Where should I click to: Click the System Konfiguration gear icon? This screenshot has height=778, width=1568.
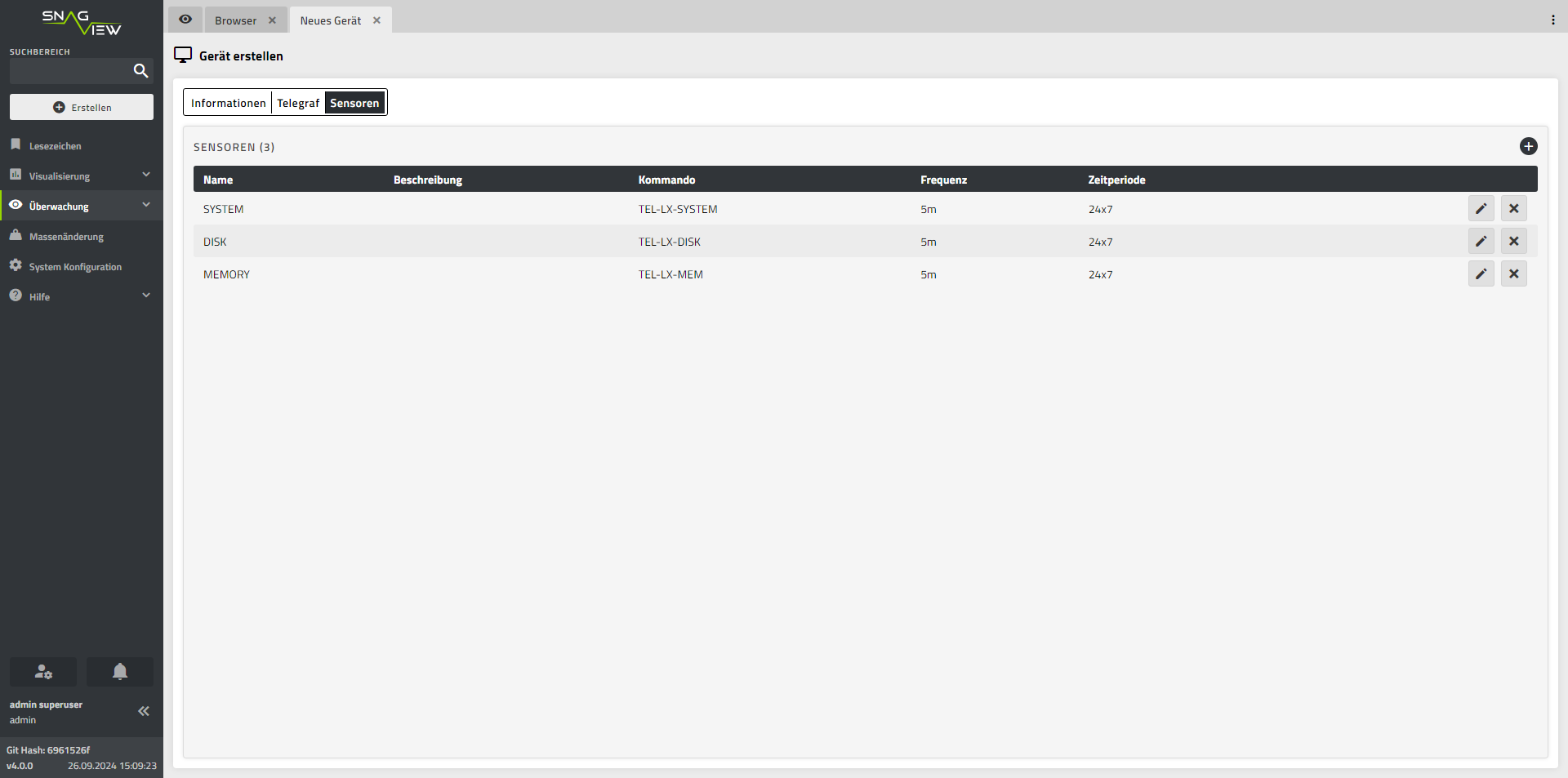16,265
